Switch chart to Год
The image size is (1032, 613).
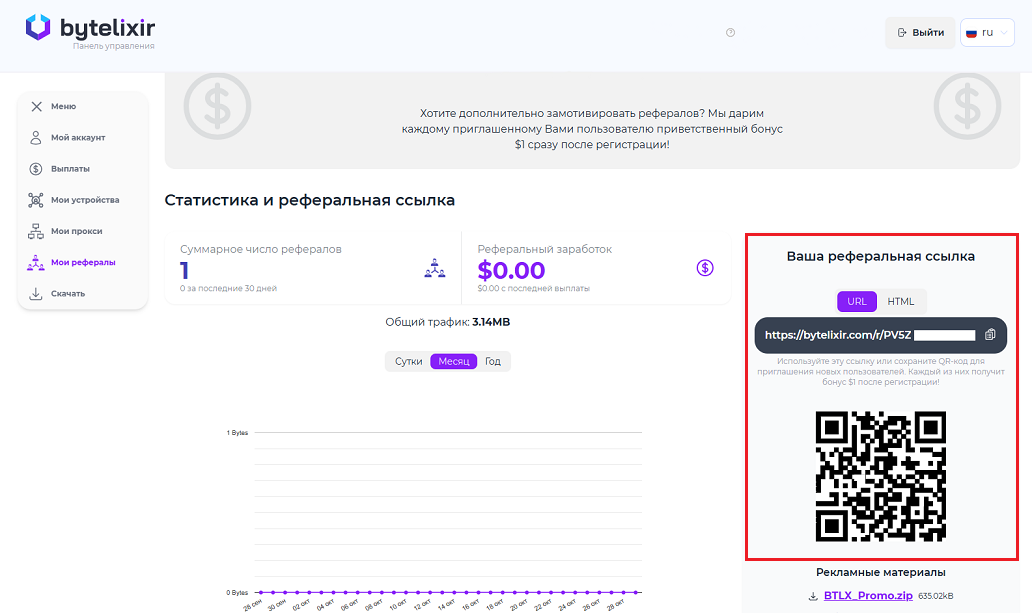coord(493,361)
